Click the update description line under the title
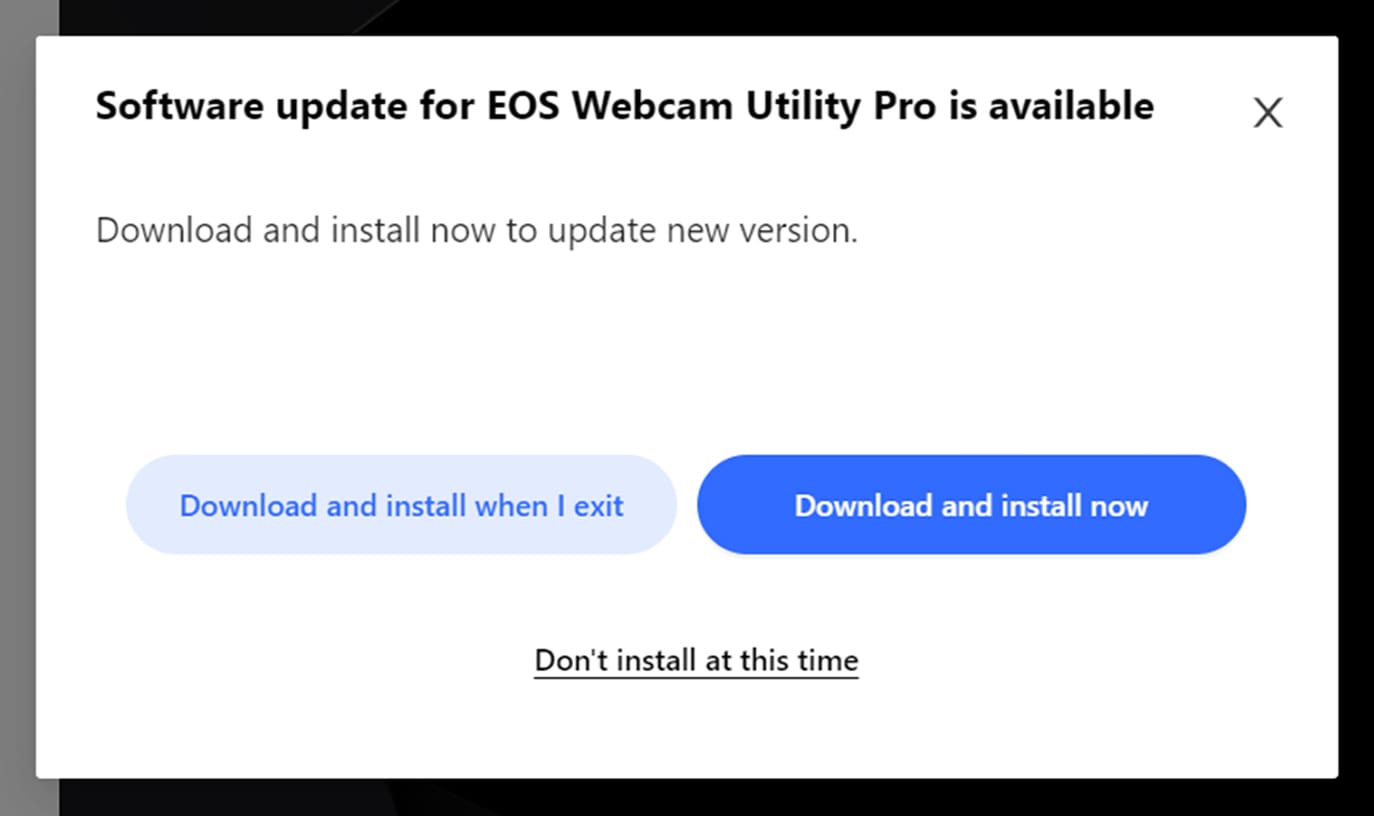 477,230
